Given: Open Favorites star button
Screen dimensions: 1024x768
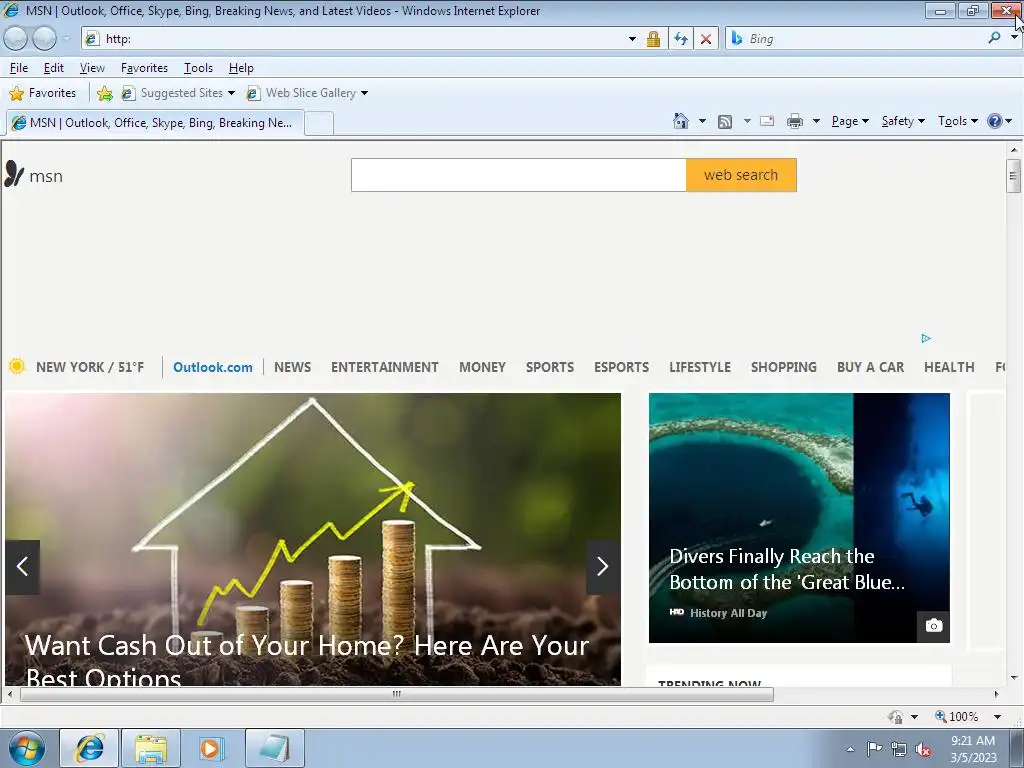Looking at the screenshot, I should coord(43,93).
